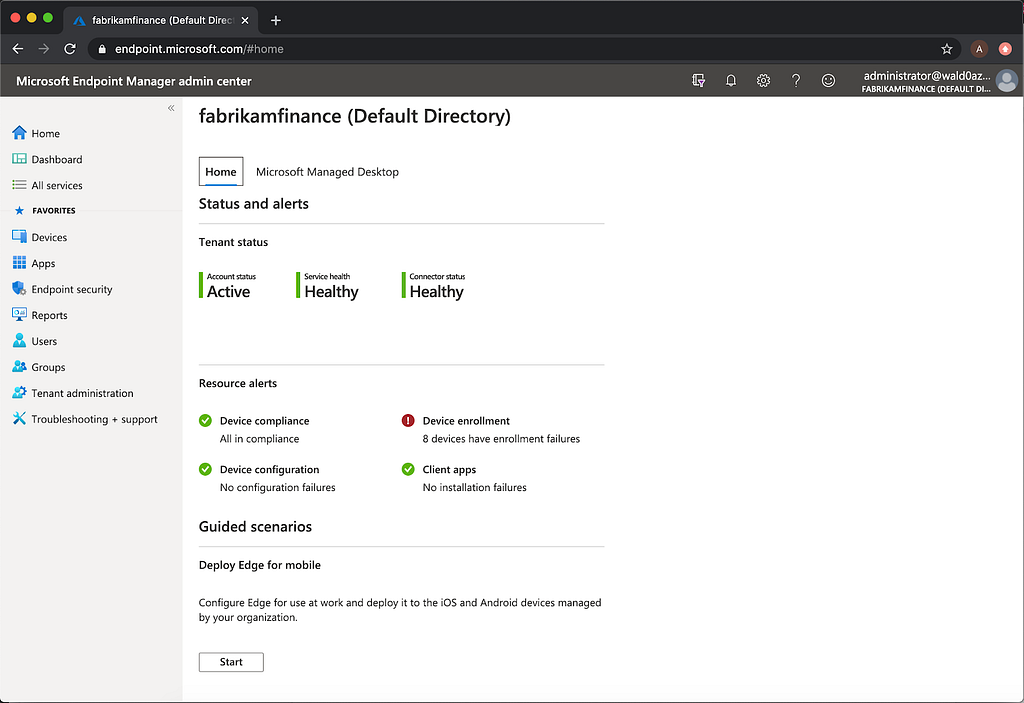The height and width of the screenshot is (703, 1024).
Task: Close the fabrikamfinance browser tab
Action: [245, 20]
